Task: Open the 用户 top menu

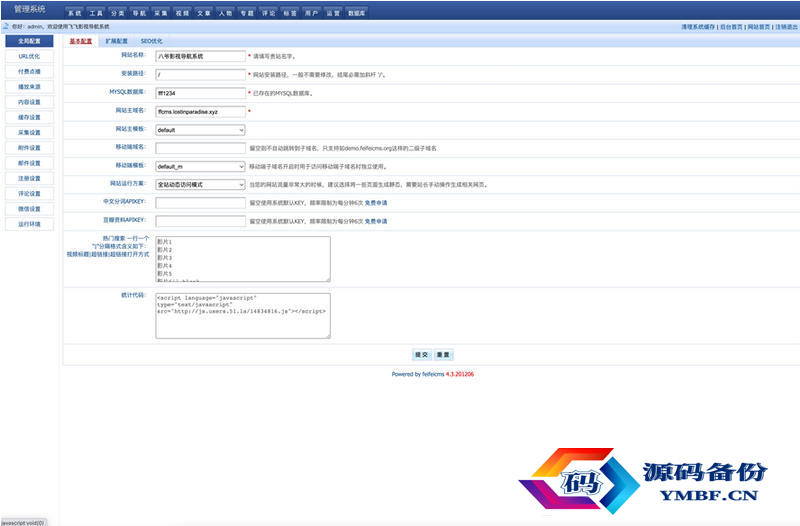Action: [312, 13]
